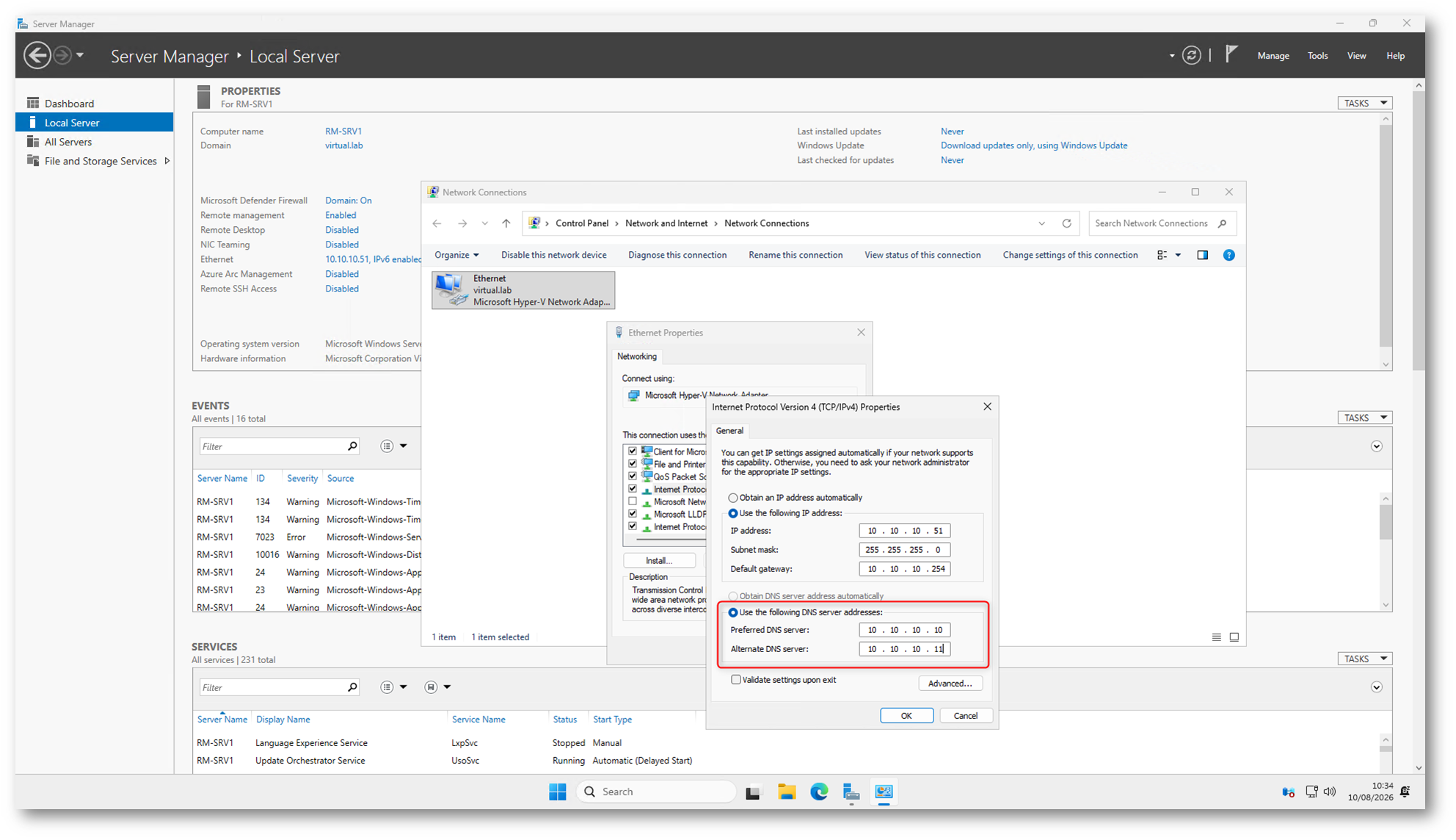Open the address bar history dropdown
This screenshot has width=1456, height=840.
[x=1042, y=223]
